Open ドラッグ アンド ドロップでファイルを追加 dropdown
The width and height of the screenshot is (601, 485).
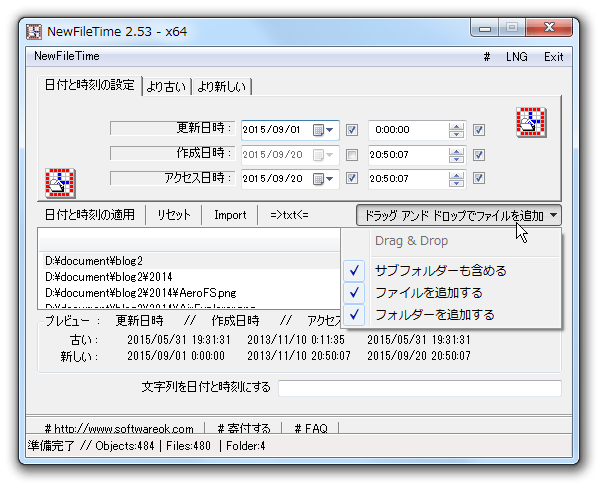[x=459, y=215]
